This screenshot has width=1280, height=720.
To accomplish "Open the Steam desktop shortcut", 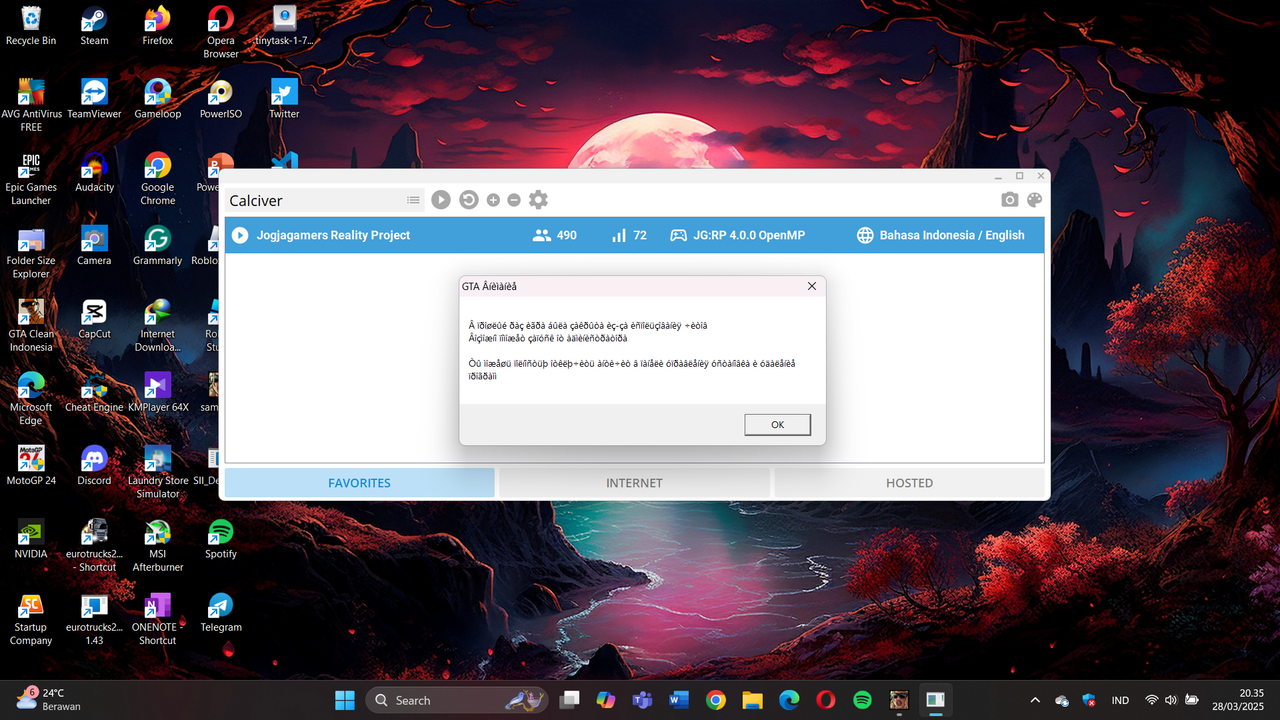I will (94, 27).
